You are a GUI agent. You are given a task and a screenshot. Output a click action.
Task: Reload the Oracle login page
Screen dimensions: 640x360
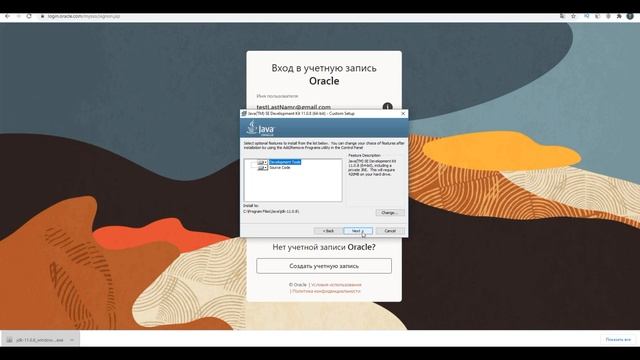29,16
